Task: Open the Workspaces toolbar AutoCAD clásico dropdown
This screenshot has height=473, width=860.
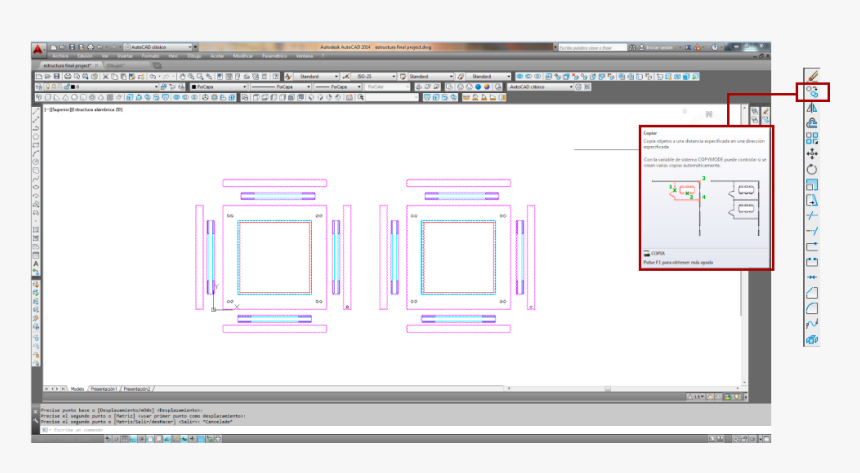Action: point(540,87)
